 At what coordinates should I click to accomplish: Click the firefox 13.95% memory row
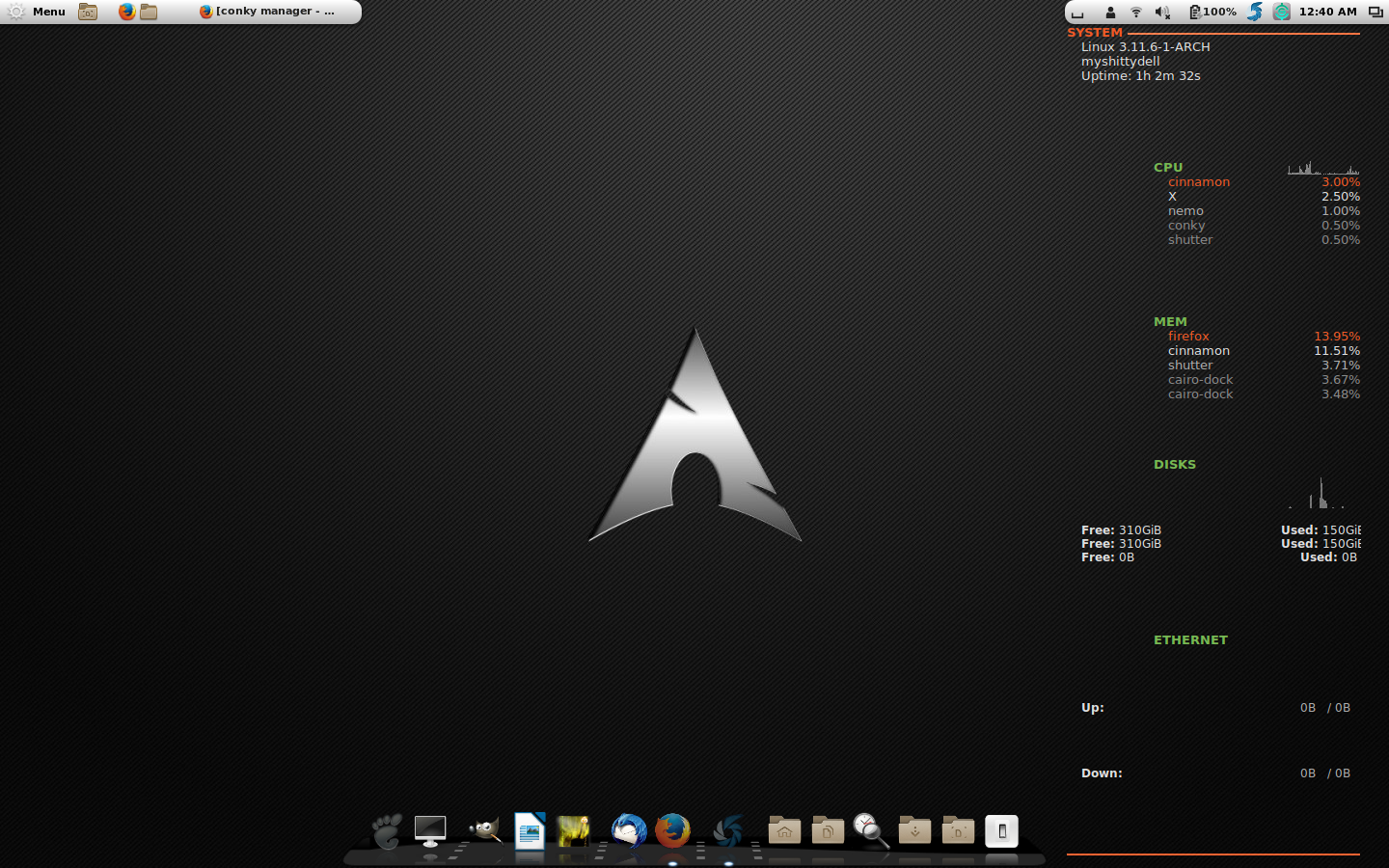[1264, 336]
